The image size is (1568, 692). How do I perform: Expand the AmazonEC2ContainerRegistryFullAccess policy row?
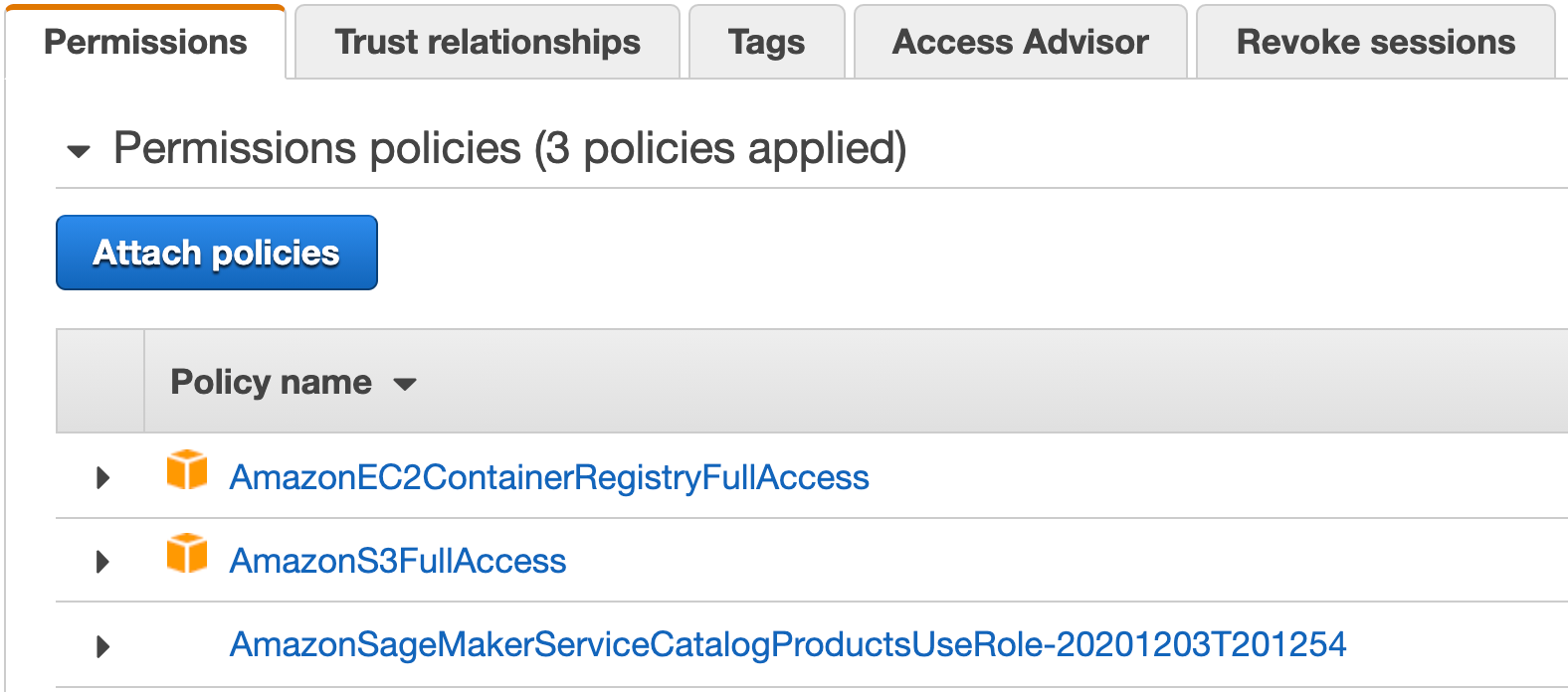[102, 478]
